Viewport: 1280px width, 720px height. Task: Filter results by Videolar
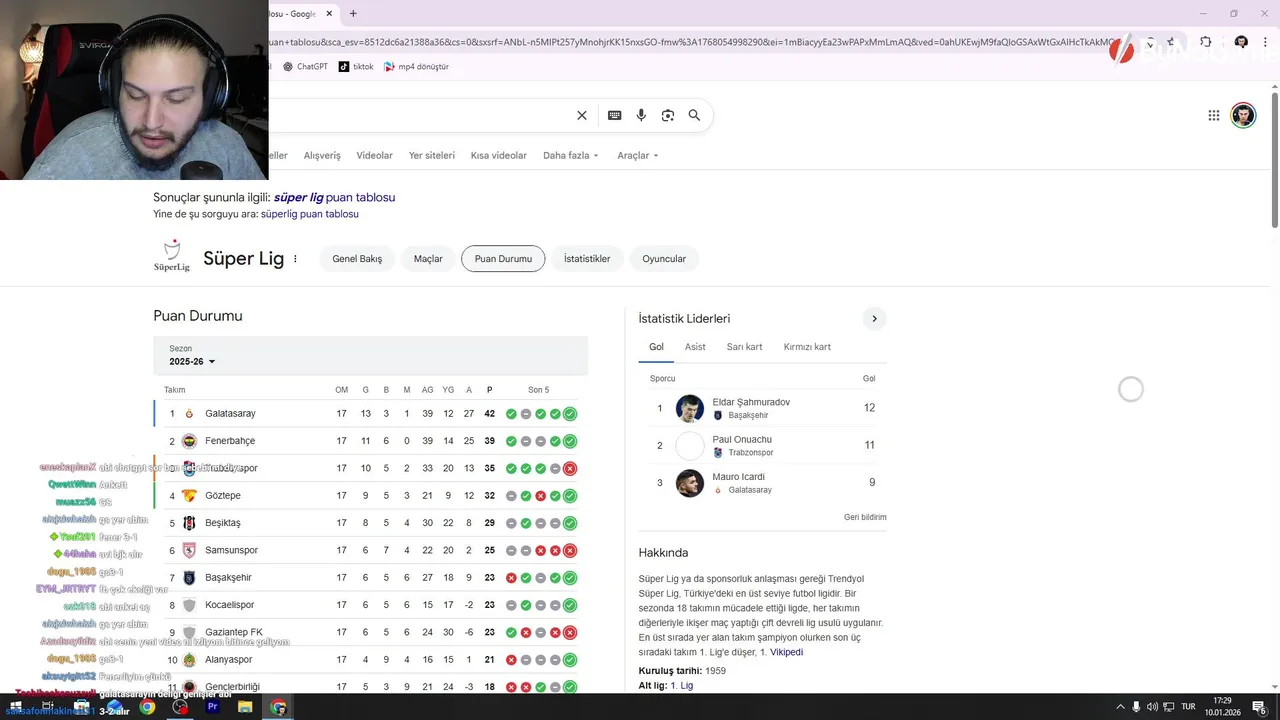coord(375,156)
